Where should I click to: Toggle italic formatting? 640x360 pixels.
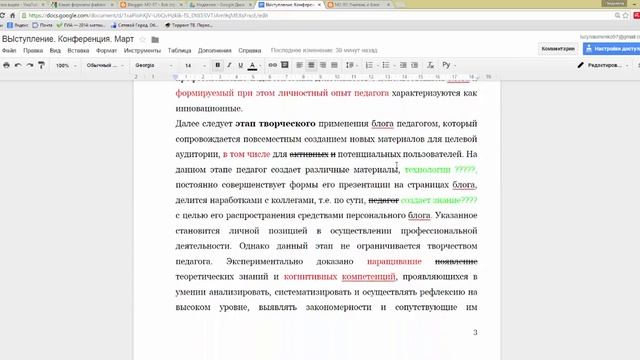click(229, 65)
